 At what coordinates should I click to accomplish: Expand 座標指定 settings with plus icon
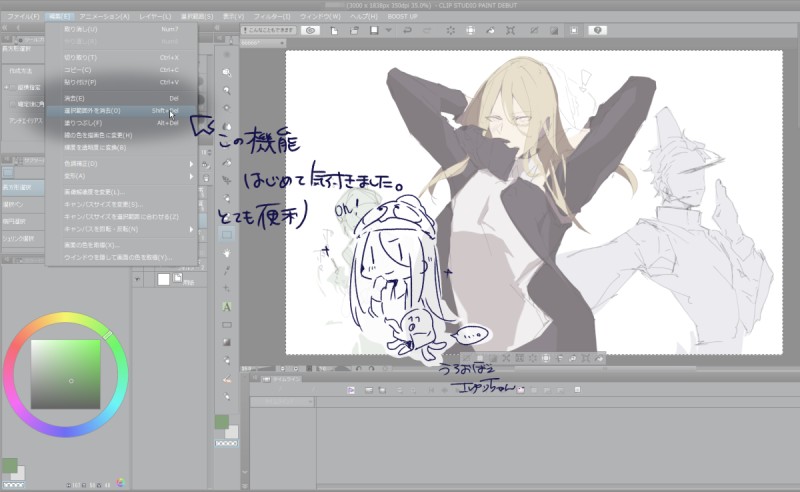coord(6,88)
